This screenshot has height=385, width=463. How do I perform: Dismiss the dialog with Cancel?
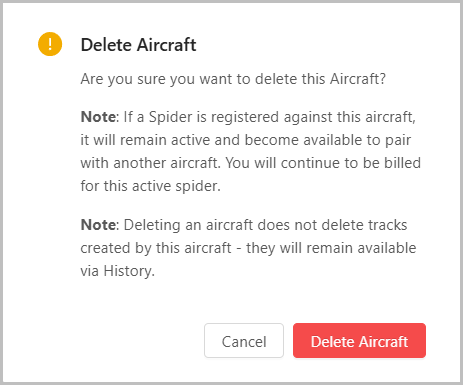(x=244, y=340)
